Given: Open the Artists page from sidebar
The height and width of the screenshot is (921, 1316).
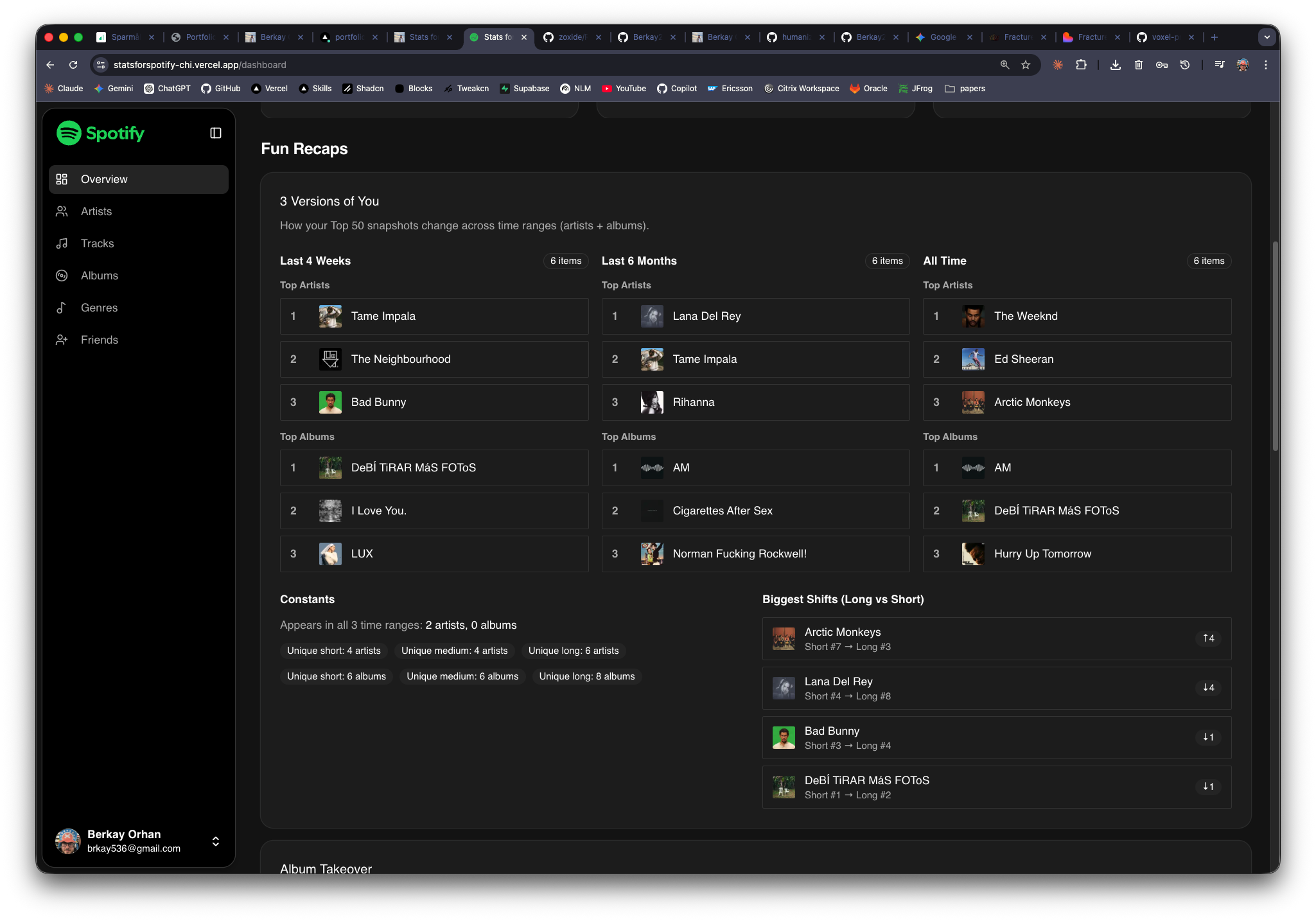Looking at the screenshot, I should pos(96,211).
